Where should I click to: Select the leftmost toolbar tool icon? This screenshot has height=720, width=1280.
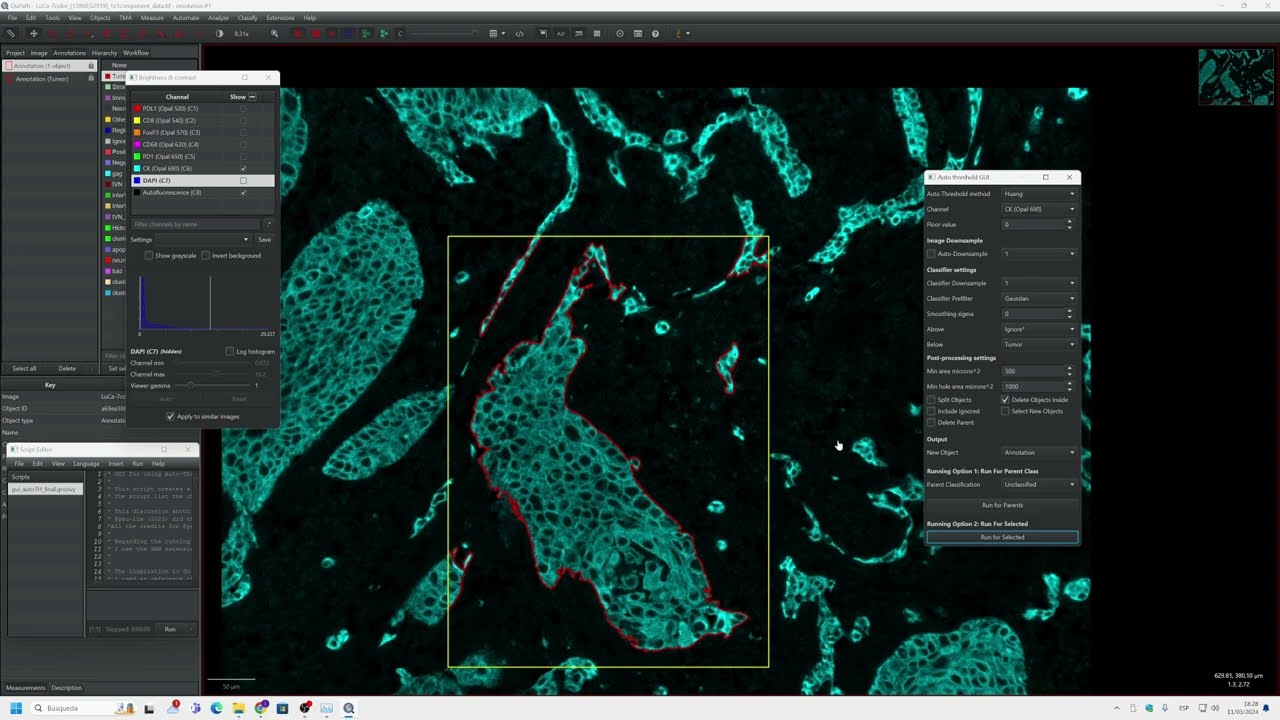11,33
